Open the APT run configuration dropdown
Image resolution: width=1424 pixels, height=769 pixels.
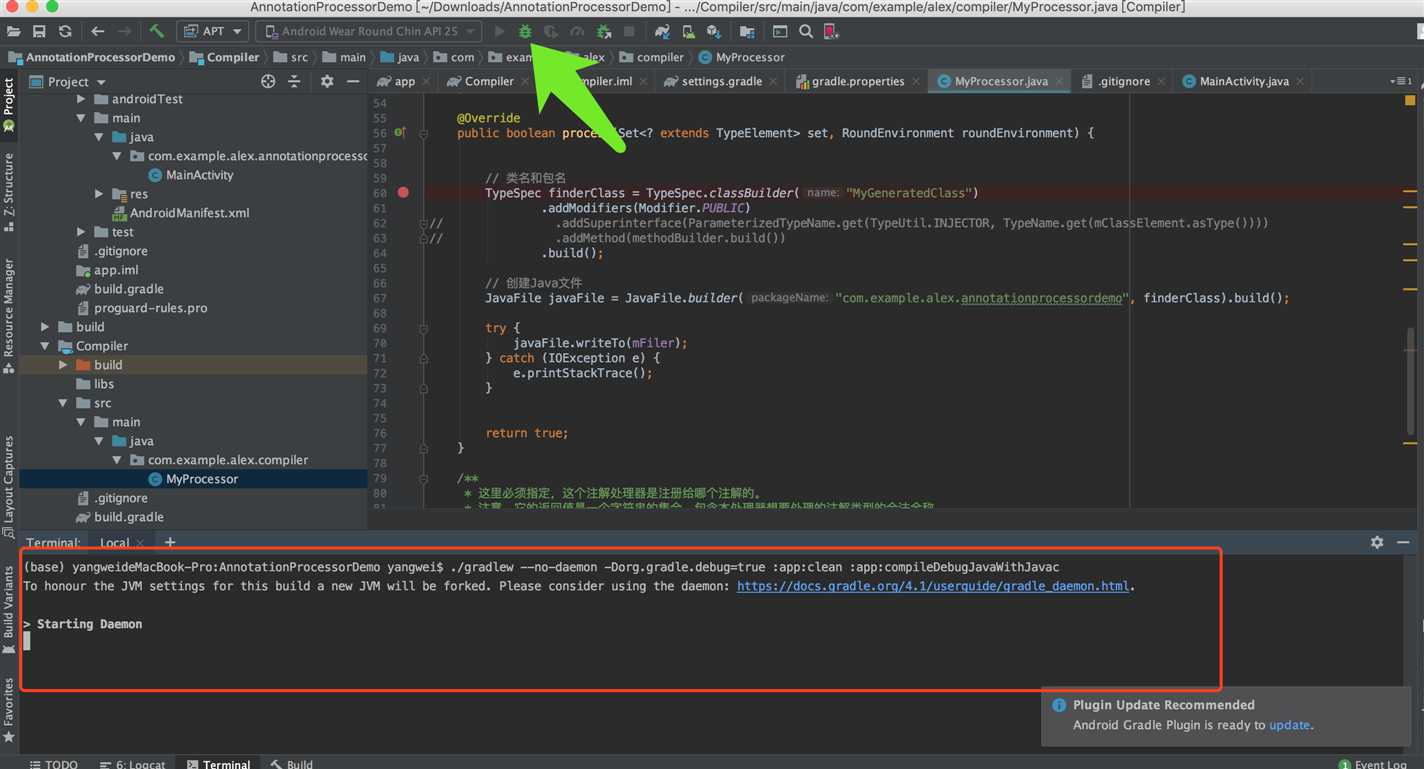(213, 32)
